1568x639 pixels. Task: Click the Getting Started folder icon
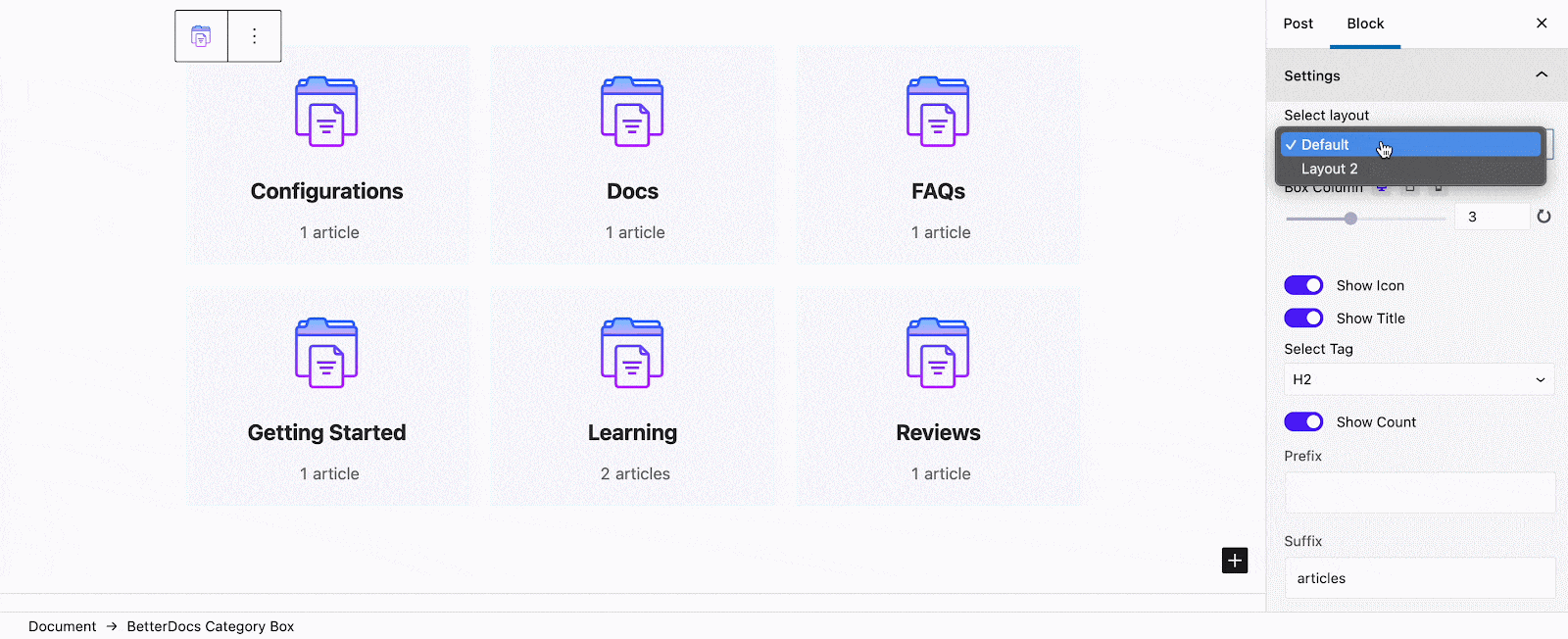coord(326,353)
